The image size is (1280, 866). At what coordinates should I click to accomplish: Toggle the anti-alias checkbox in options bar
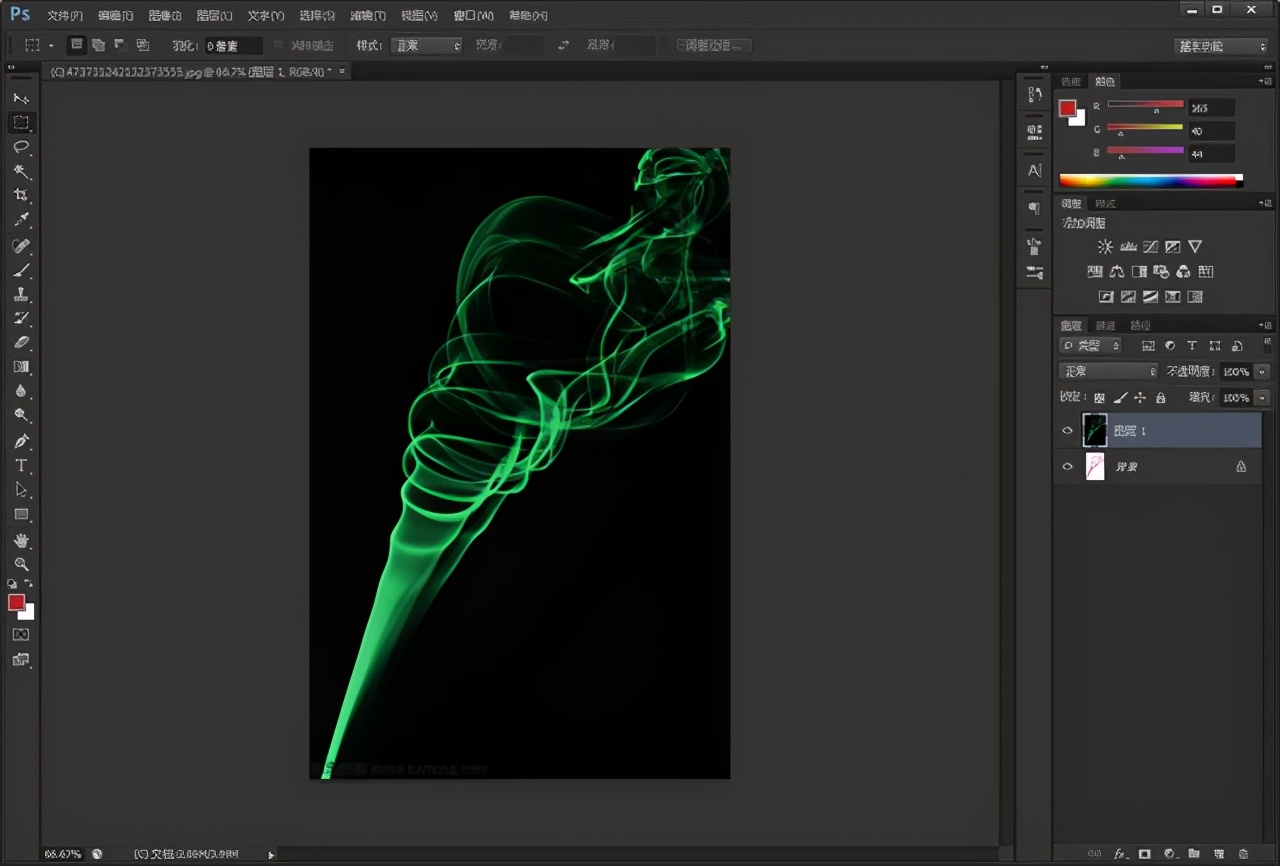[278, 45]
